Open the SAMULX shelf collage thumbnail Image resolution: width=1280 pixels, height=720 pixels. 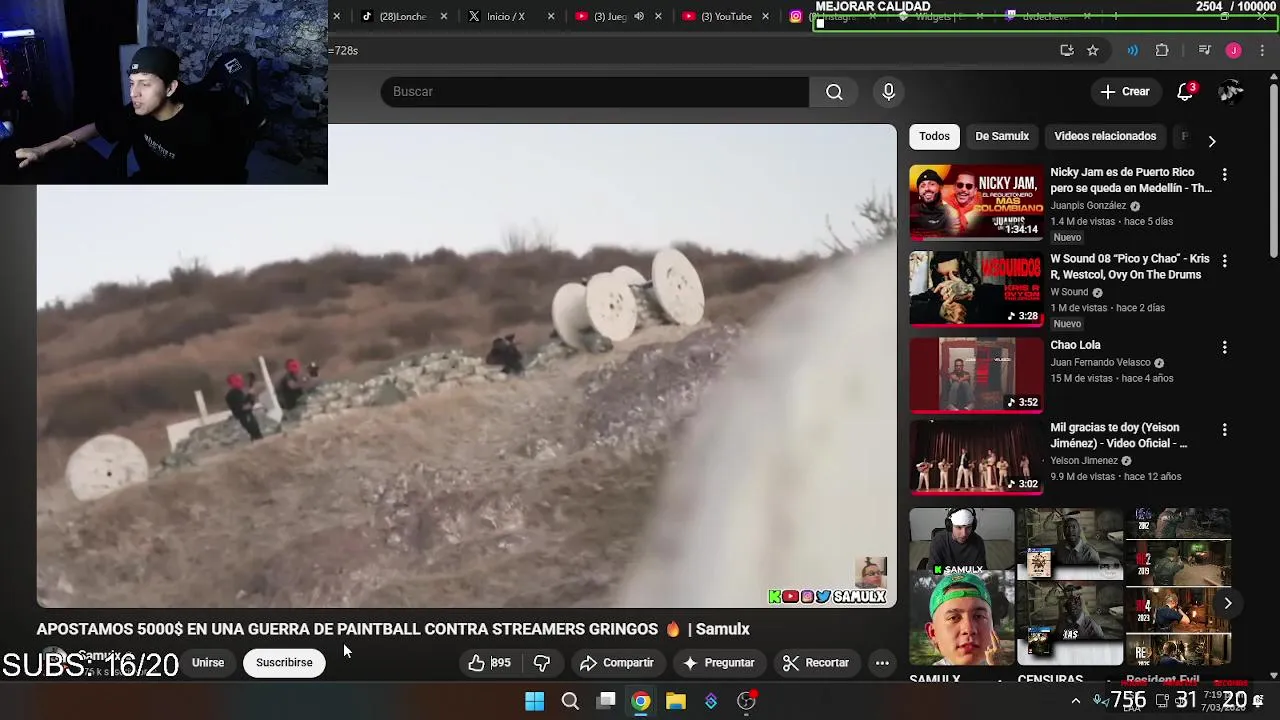tap(961, 587)
